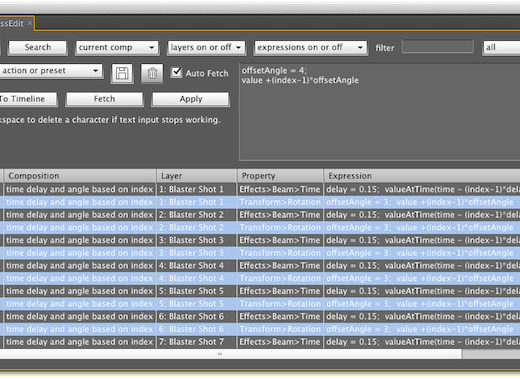Click the Search button
520x379 pixels.
[x=38, y=48]
